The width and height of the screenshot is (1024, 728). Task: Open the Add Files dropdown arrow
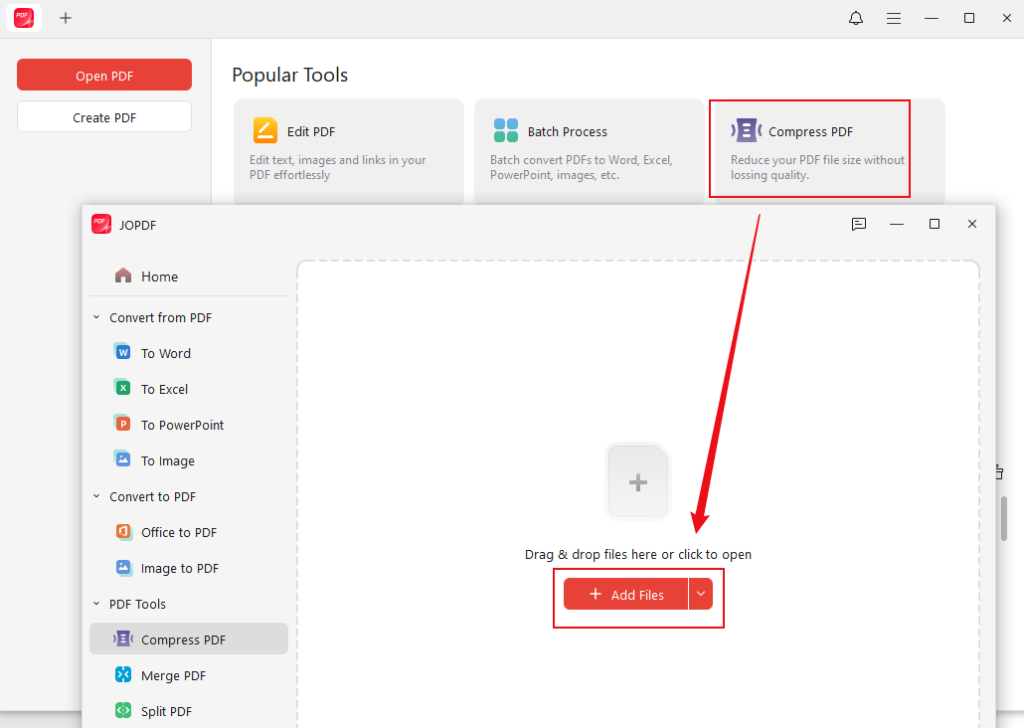[700, 594]
